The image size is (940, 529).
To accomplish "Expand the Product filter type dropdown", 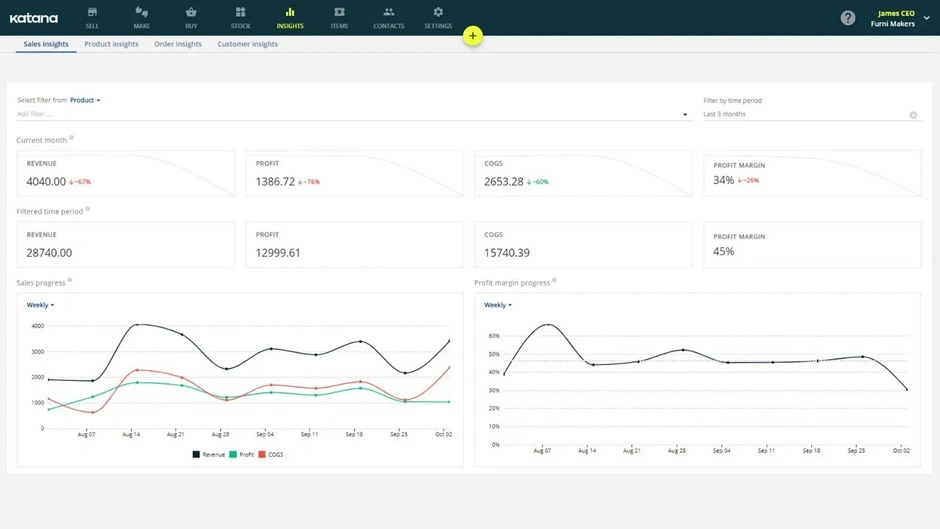I will [85, 100].
